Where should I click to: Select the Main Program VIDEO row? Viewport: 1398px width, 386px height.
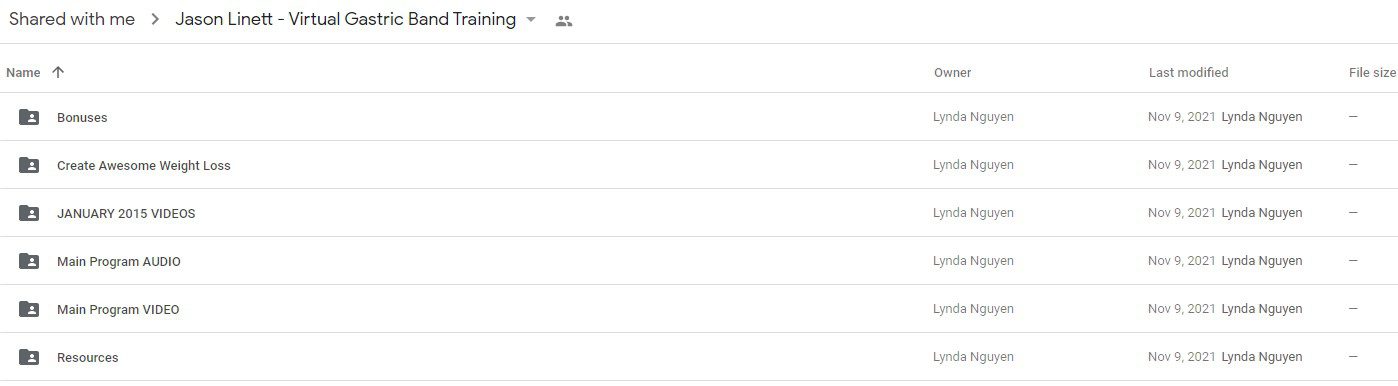699,309
